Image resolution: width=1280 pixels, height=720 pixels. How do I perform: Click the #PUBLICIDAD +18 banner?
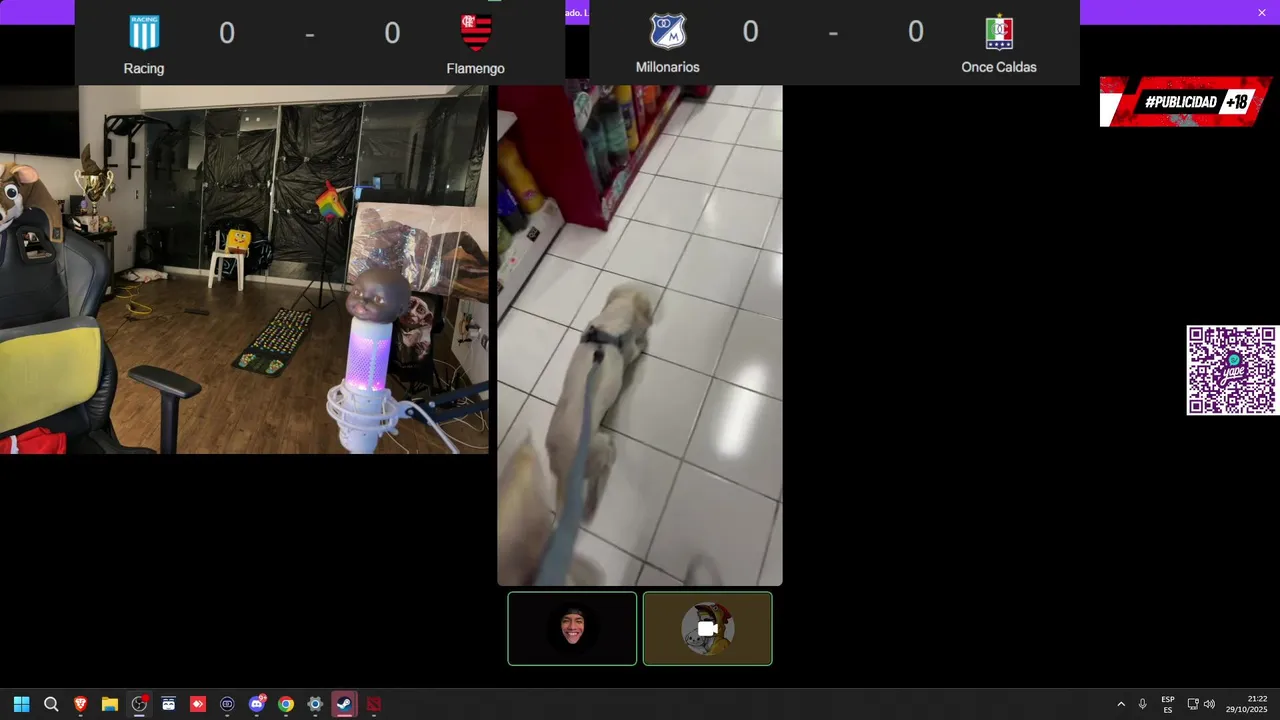click(1186, 102)
